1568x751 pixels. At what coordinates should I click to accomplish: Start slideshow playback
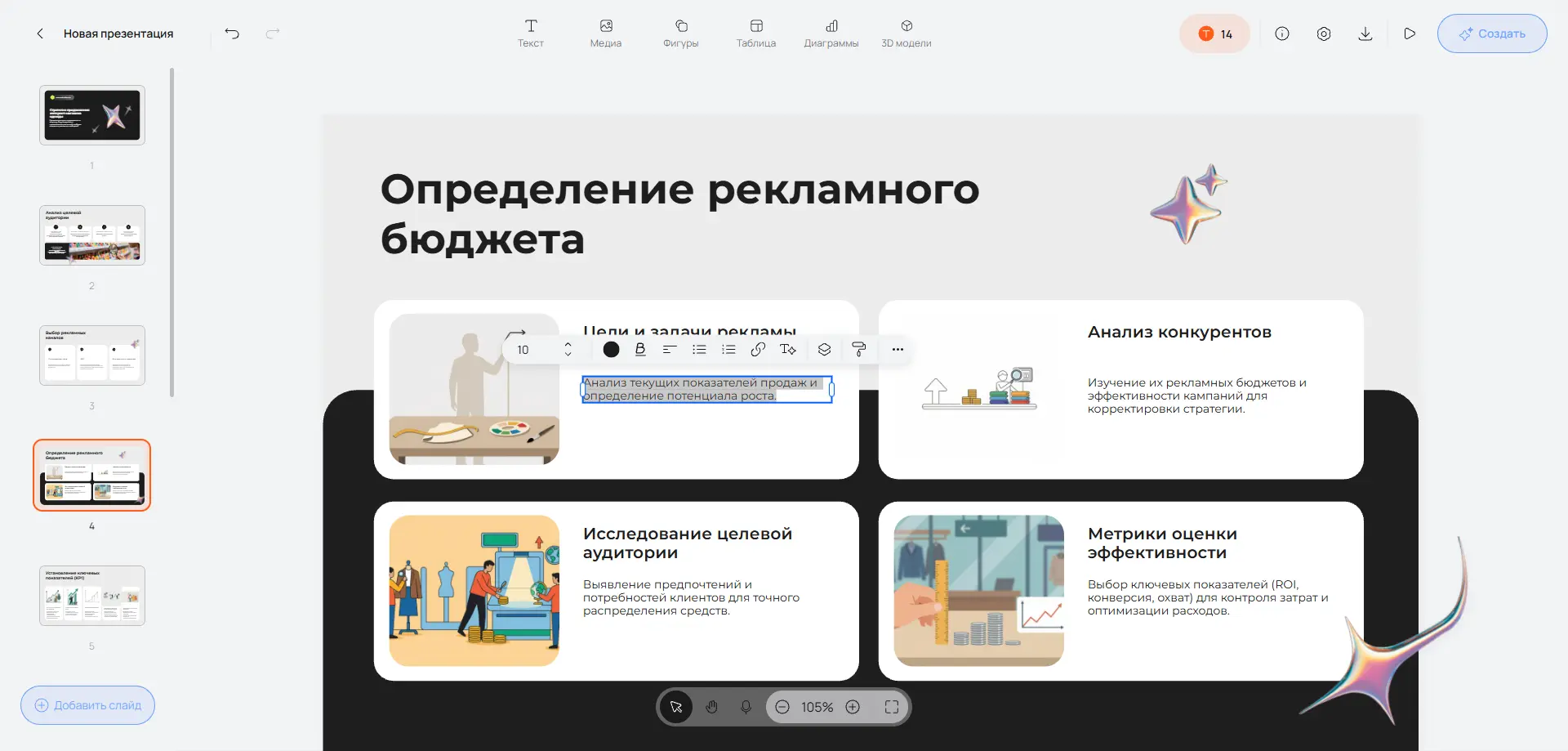(1410, 34)
